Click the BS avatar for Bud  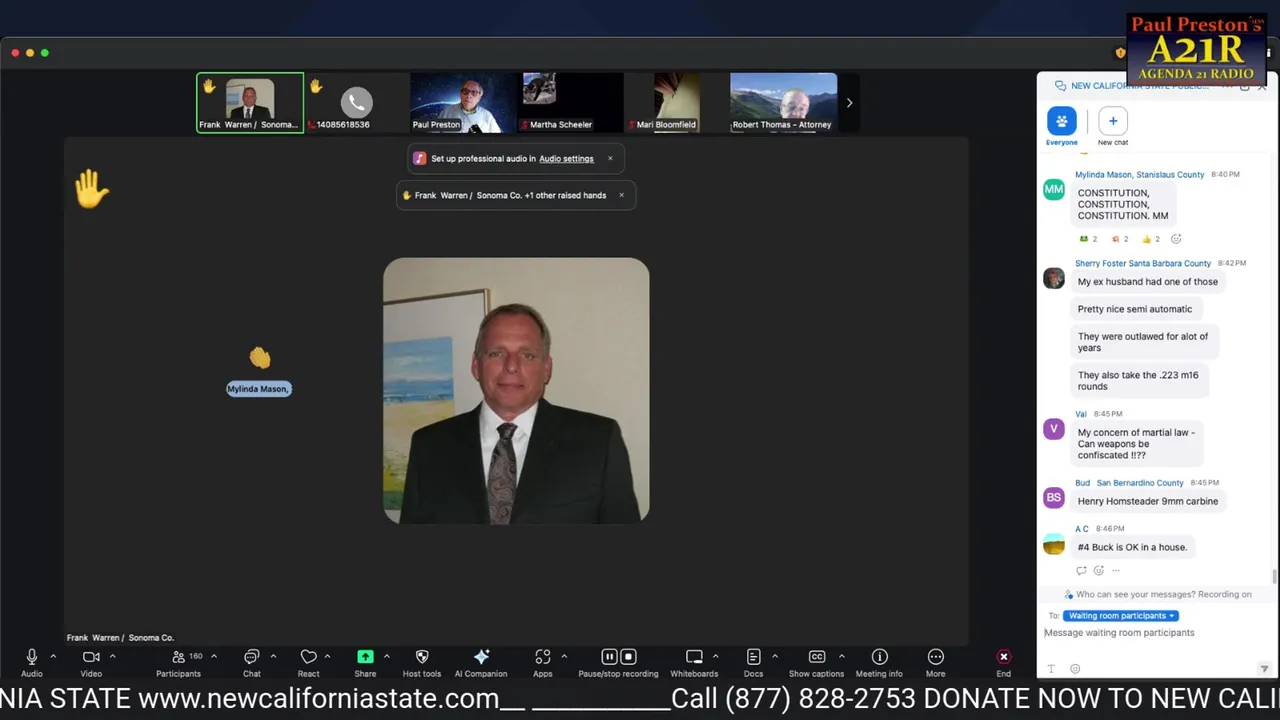(x=1054, y=497)
